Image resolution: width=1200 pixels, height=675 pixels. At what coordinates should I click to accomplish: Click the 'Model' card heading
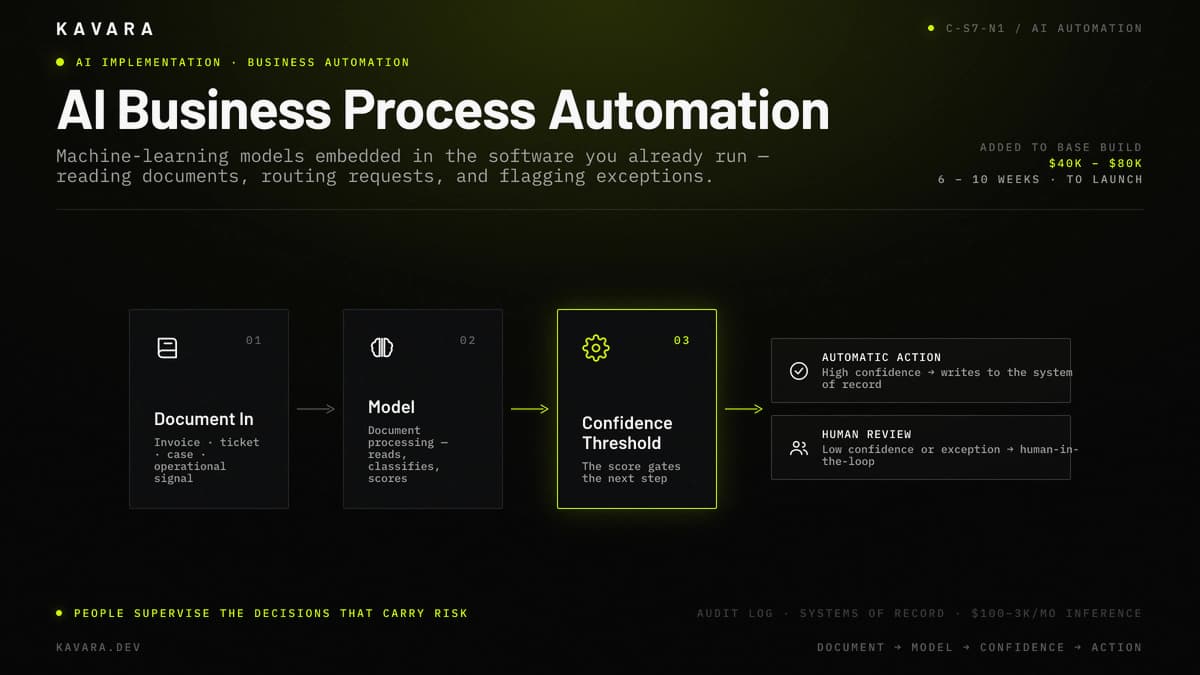pos(391,407)
